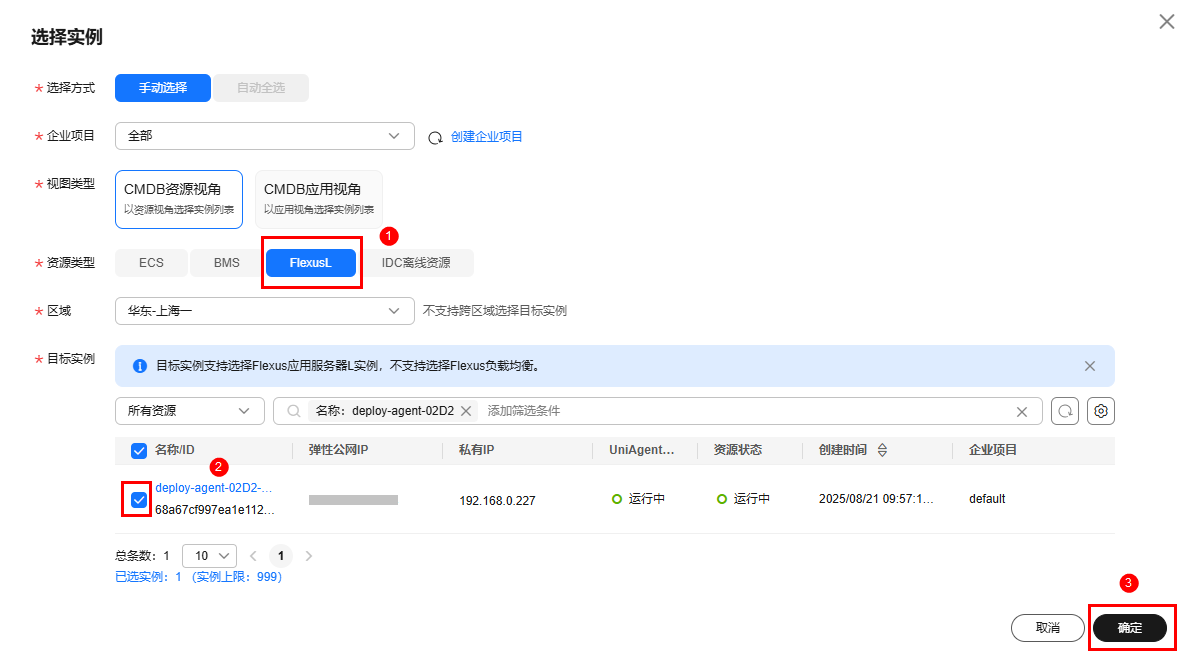Remove the deploy-agent-02D2 name filter tag

tap(465, 410)
